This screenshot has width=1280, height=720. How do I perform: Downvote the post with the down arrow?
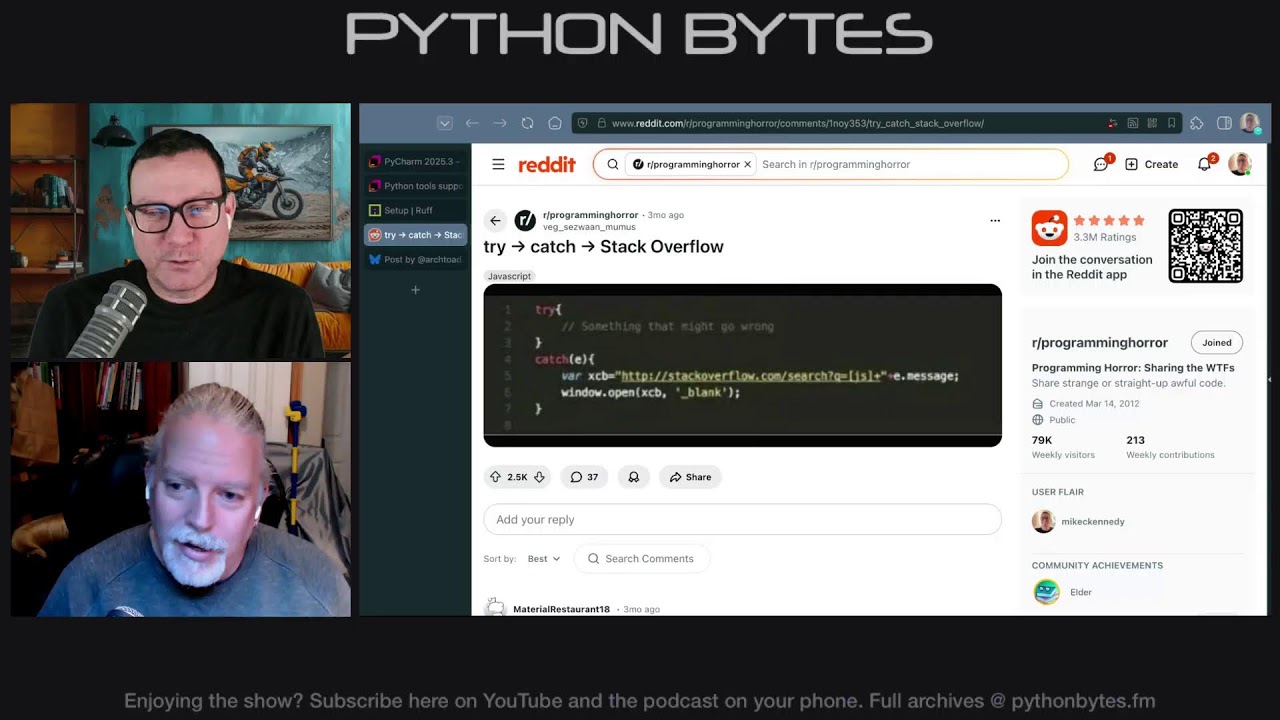coord(539,477)
